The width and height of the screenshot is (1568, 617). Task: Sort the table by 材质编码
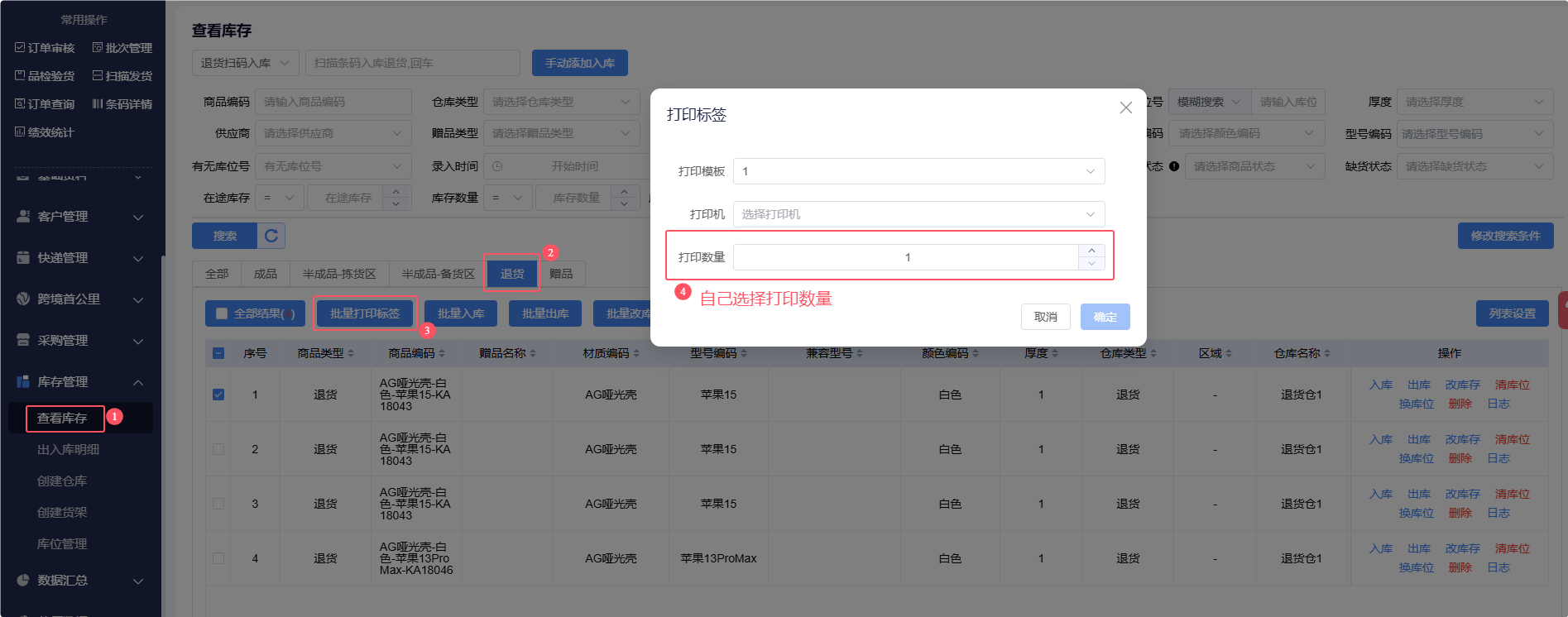(636, 354)
